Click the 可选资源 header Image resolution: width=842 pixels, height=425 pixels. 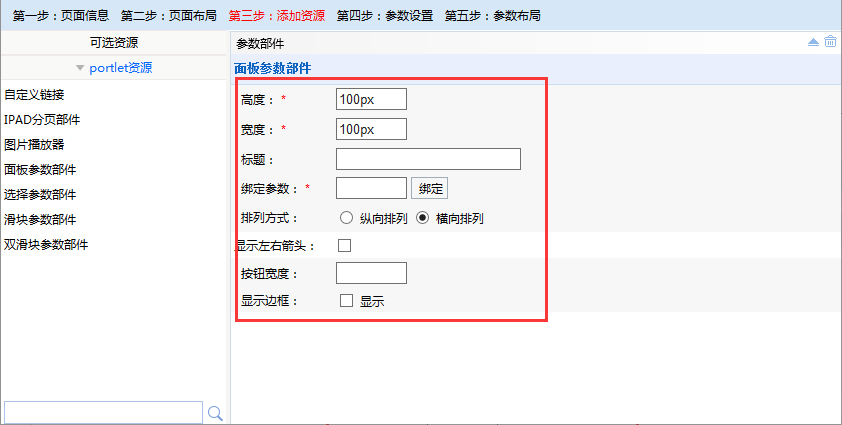pos(114,43)
